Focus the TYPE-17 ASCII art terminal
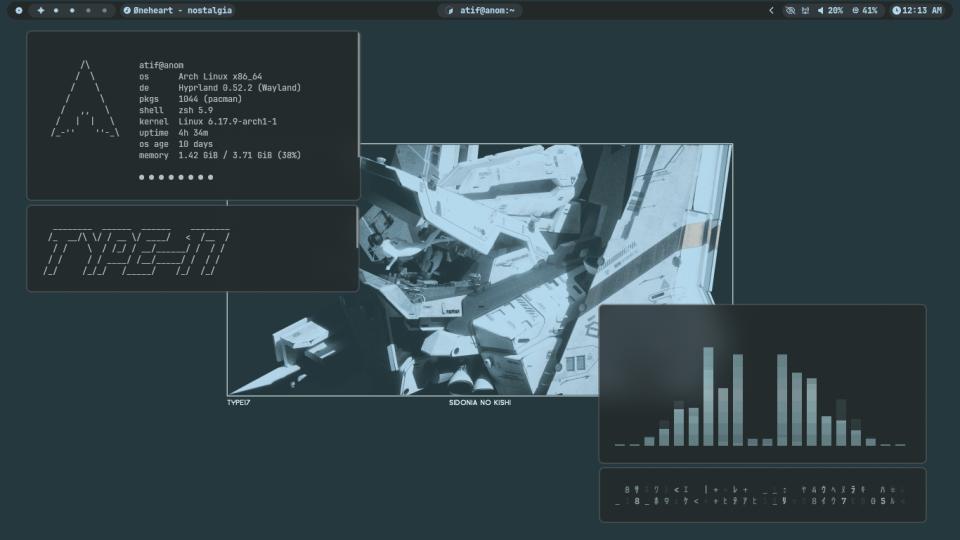Viewport: 960px width, 540px height. 193,248
